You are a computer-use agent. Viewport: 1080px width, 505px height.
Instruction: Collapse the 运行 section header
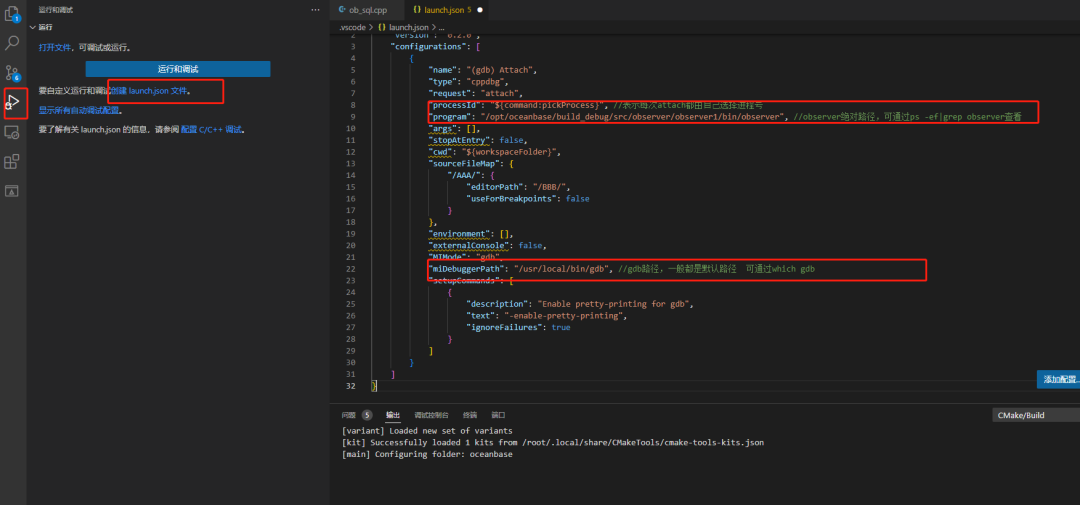click(41, 27)
